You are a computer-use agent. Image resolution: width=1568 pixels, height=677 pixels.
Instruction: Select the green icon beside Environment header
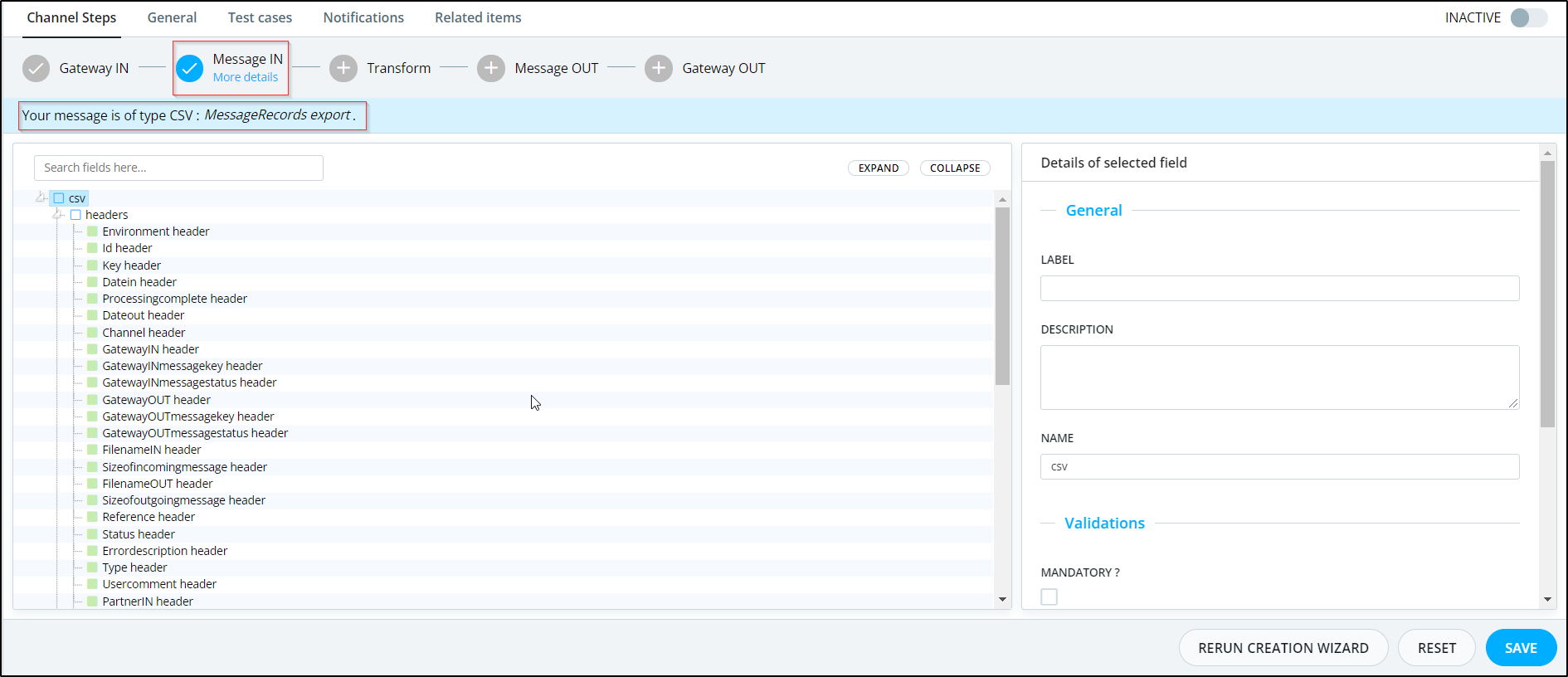(92, 231)
